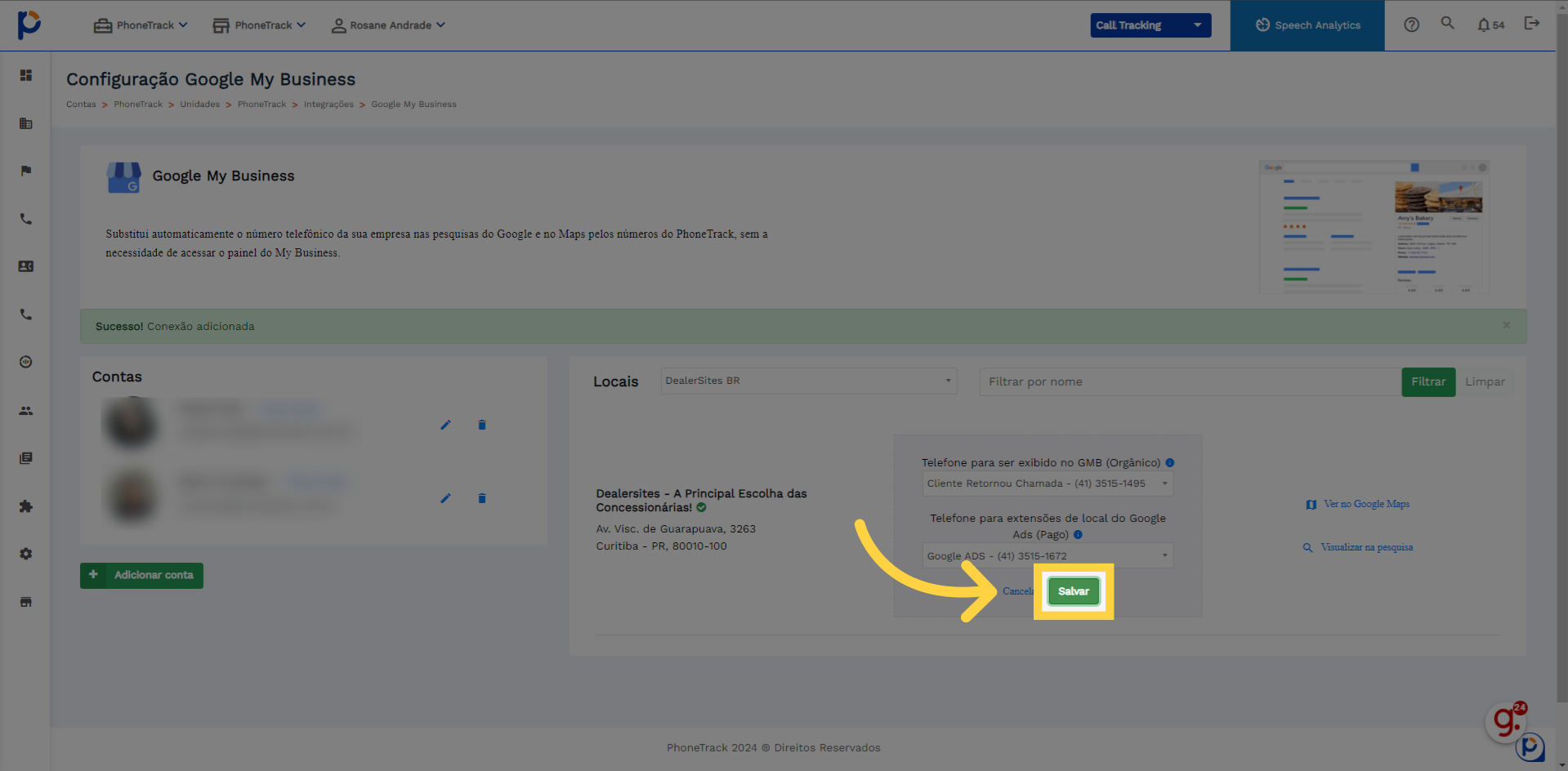
Task: Open the Google ADS phone extension dropdown
Action: 1047,556
